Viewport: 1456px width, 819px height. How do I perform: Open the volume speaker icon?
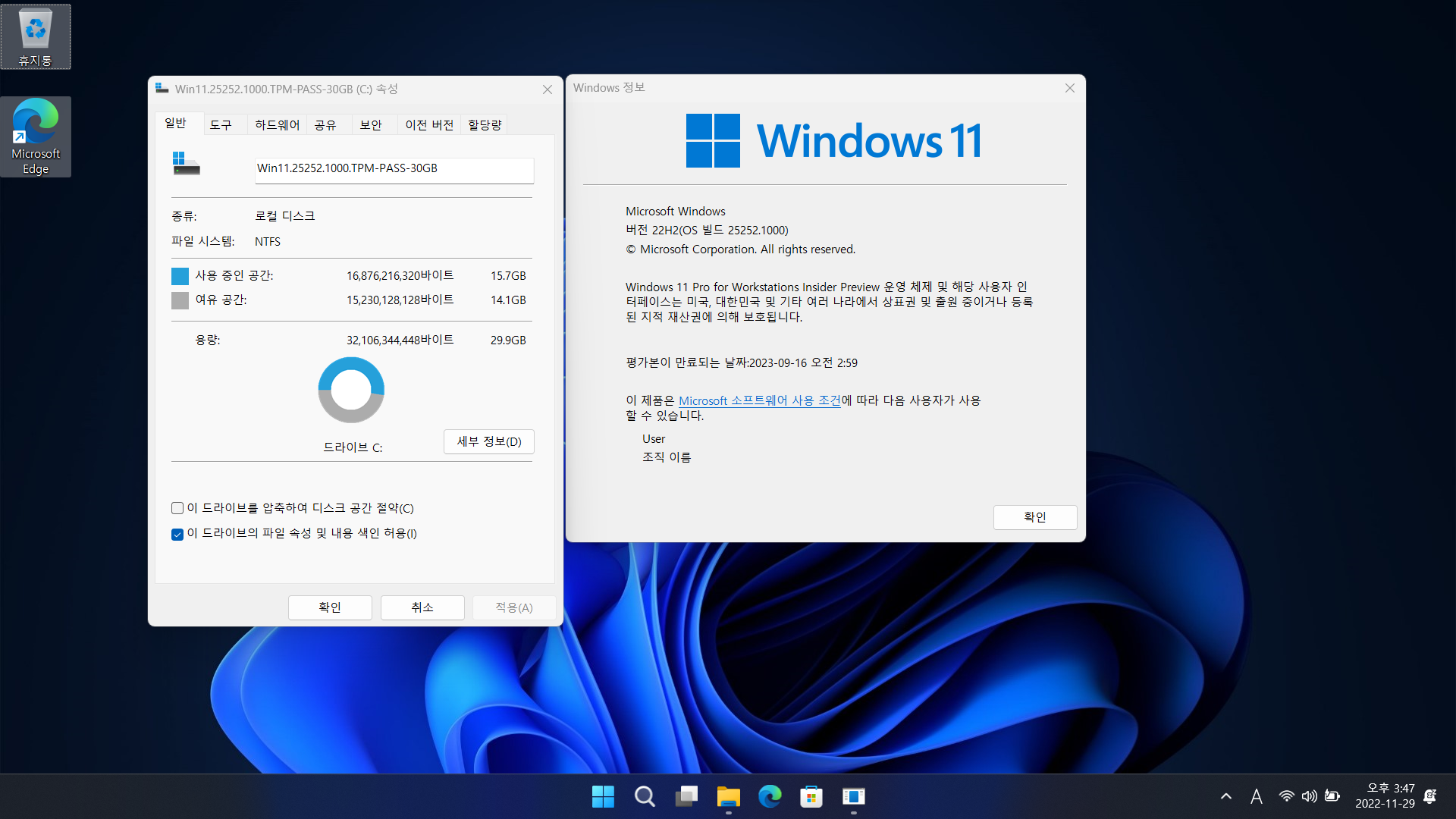(x=1309, y=796)
